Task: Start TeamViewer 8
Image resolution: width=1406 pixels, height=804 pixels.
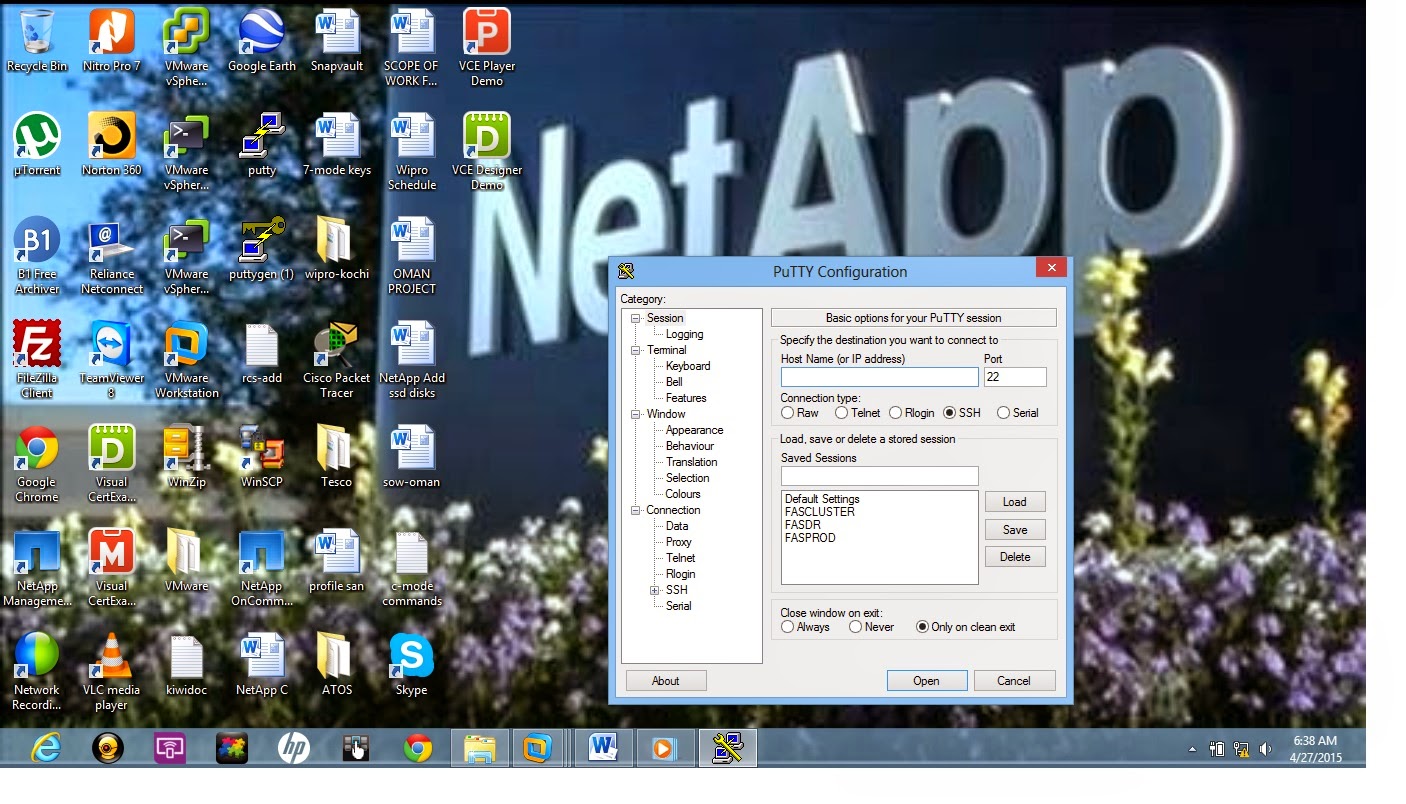Action: click(x=111, y=345)
